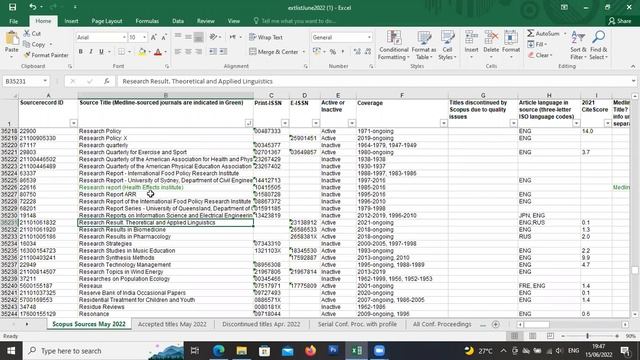Open Discontinued titles Apr. 2022 sheet
This screenshot has width=640, height=360.
click(x=261, y=324)
